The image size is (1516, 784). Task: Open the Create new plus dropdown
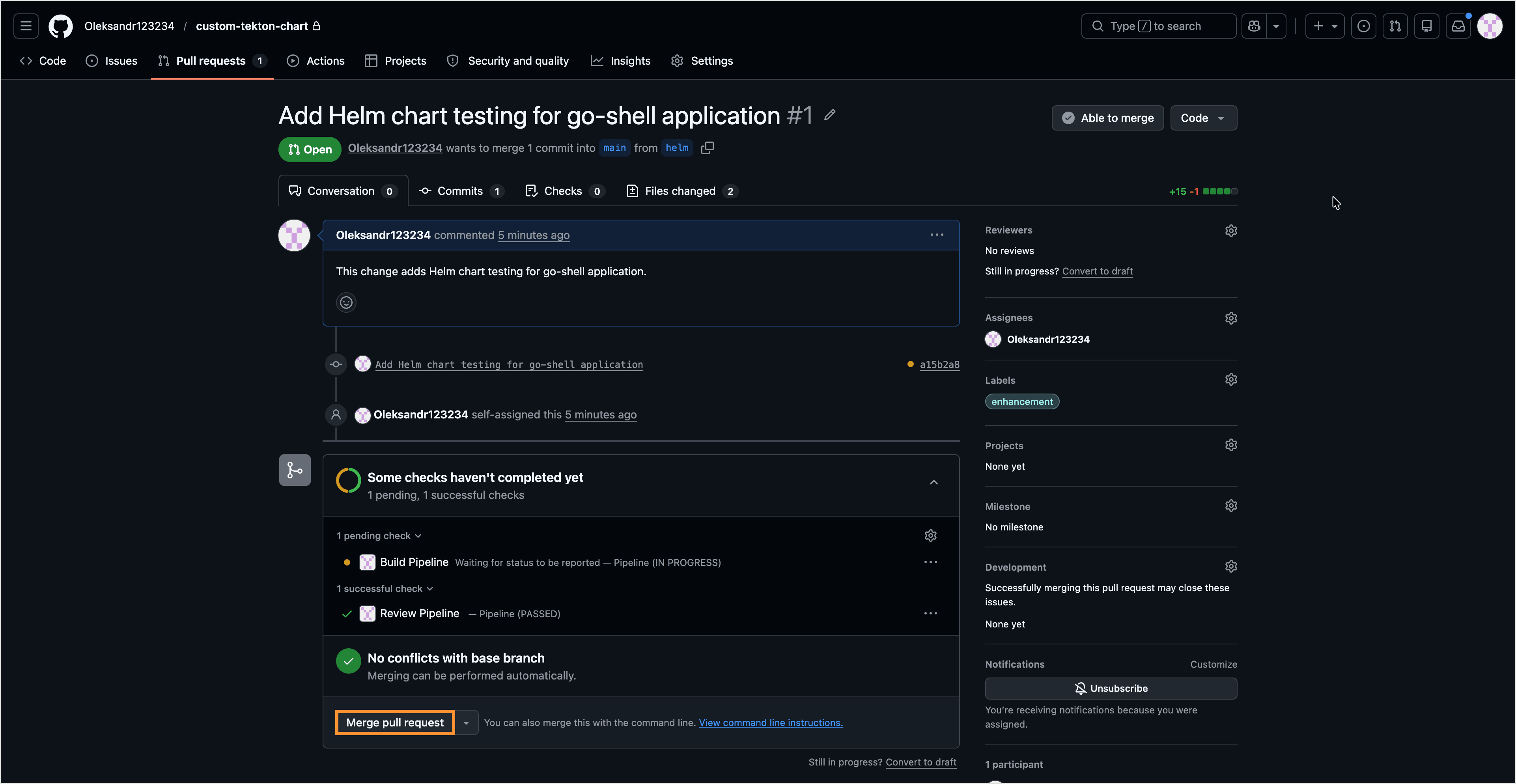click(x=1325, y=26)
